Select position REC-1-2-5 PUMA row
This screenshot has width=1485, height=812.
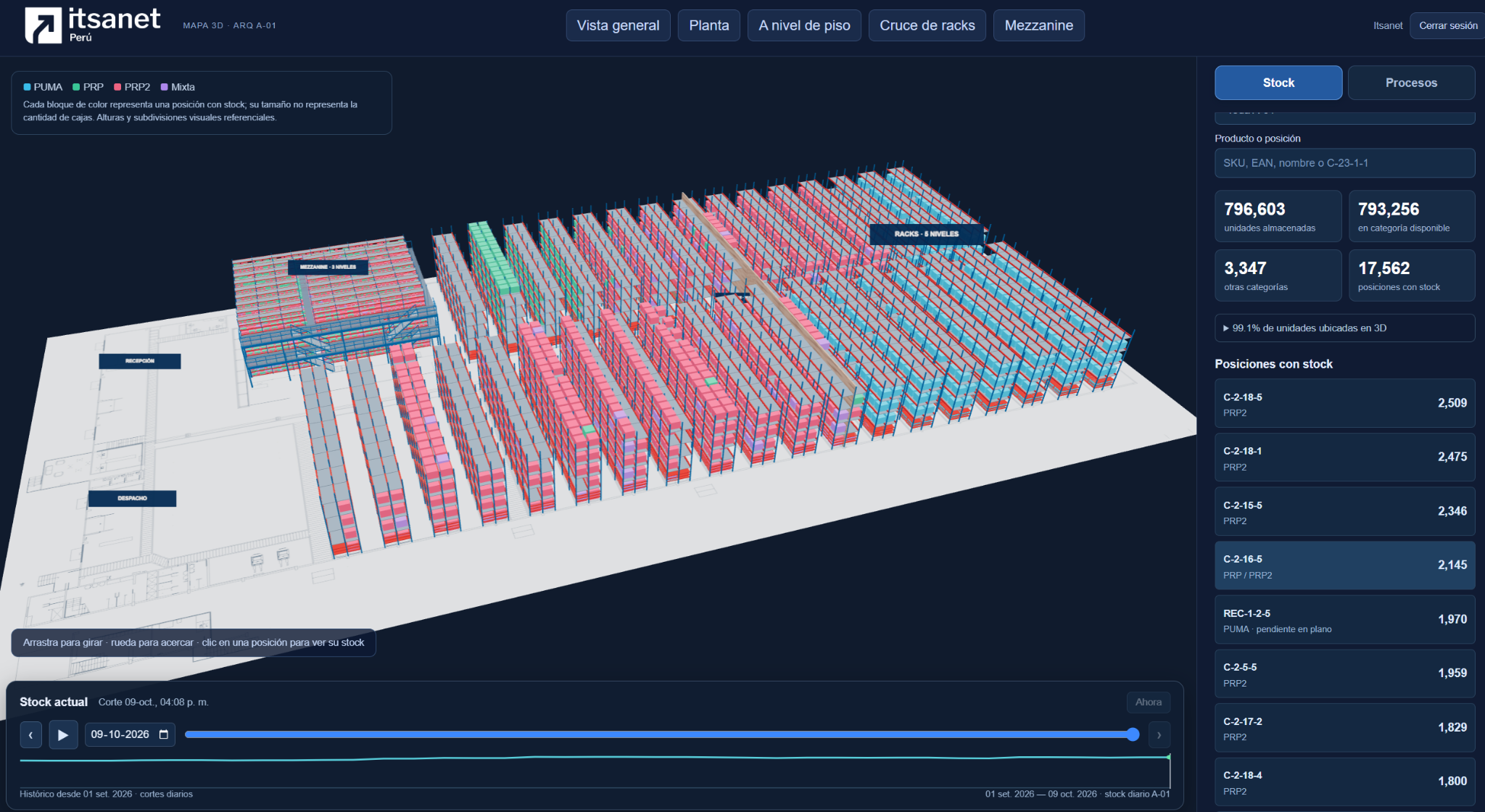coord(1344,619)
